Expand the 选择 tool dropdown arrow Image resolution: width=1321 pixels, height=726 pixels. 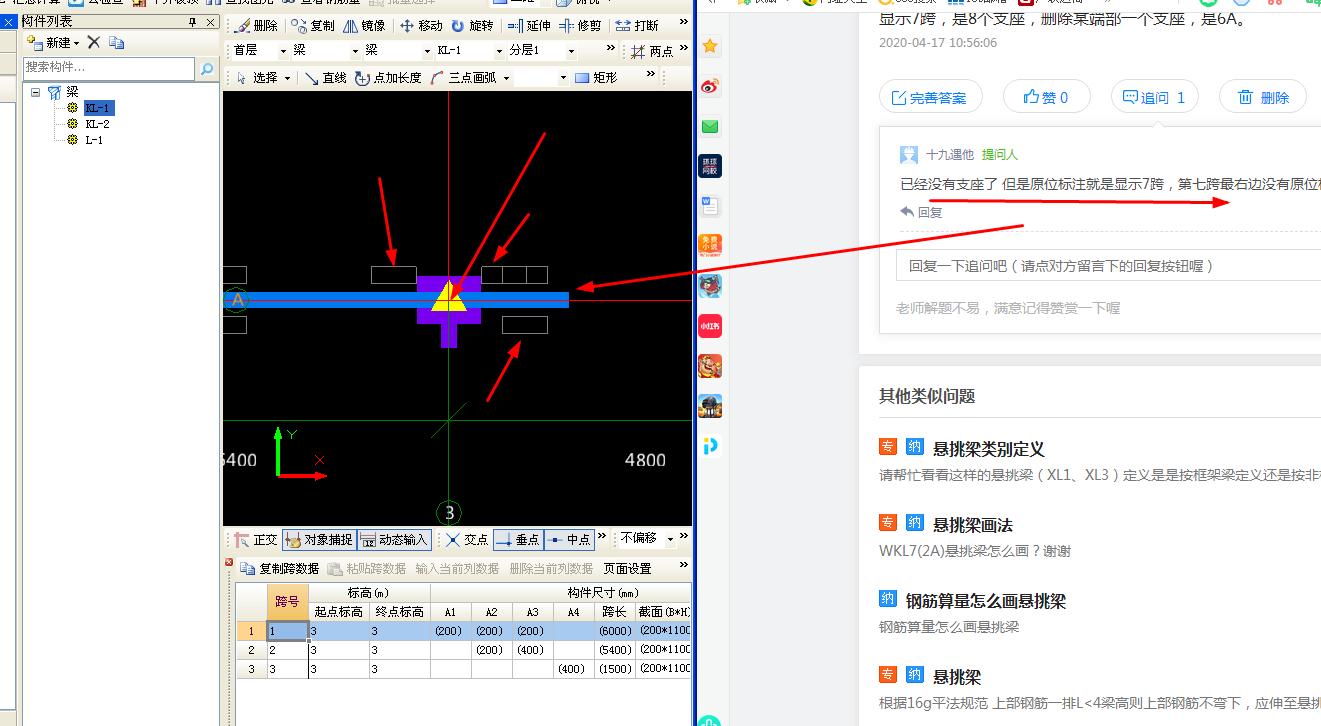point(287,78)
